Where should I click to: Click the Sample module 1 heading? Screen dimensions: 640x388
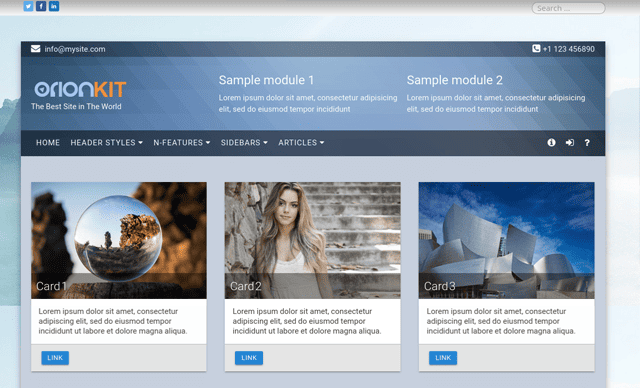(x=266, y=80)
